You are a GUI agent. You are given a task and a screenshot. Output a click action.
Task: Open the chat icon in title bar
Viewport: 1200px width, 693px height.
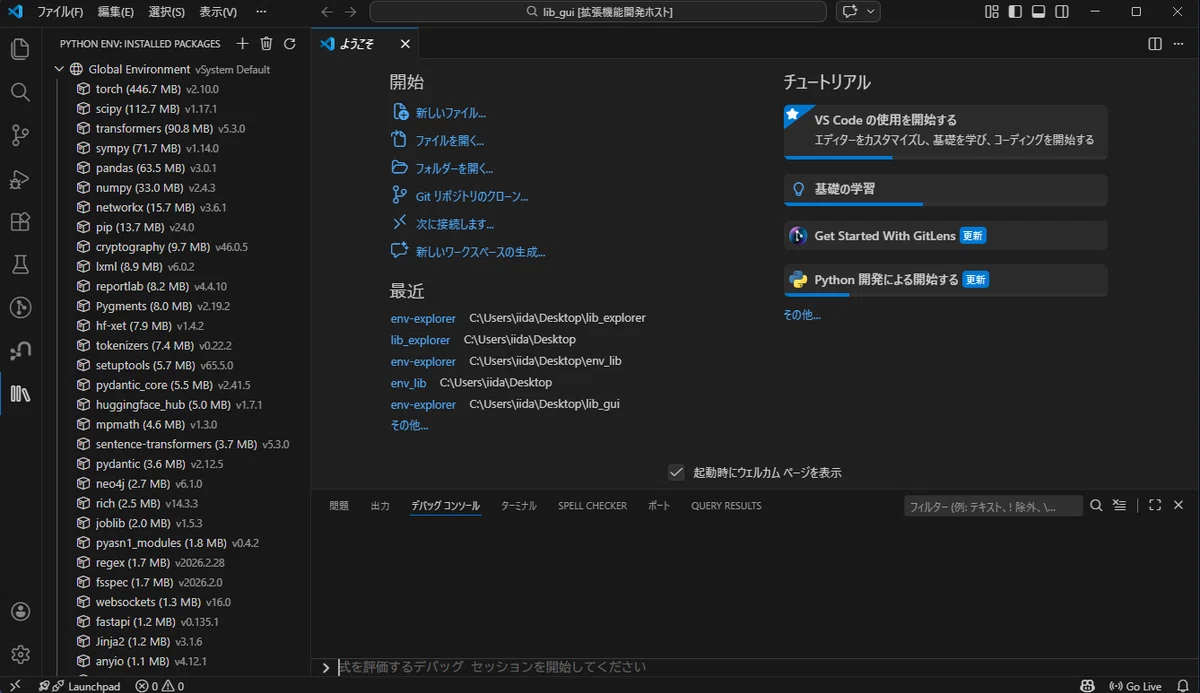[x=851, y=12]
